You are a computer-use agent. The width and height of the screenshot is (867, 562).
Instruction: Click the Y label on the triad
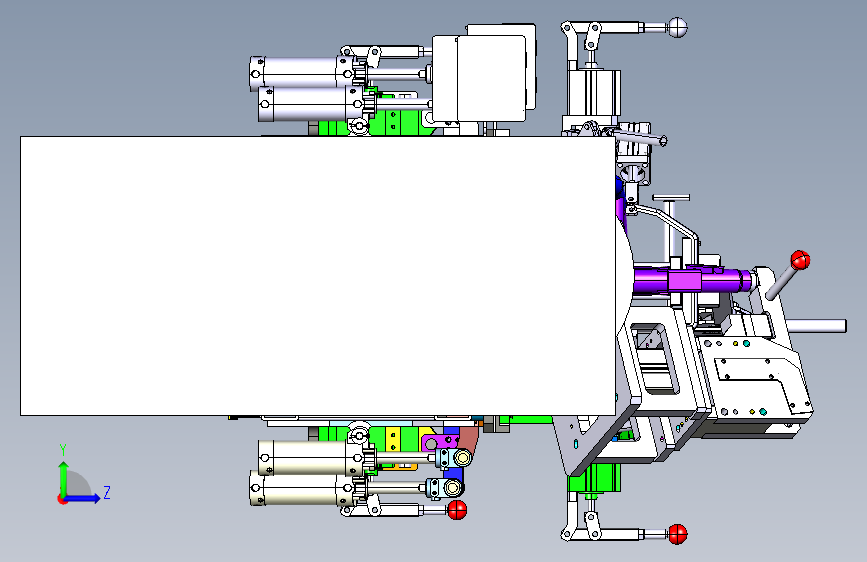(63, 450)
